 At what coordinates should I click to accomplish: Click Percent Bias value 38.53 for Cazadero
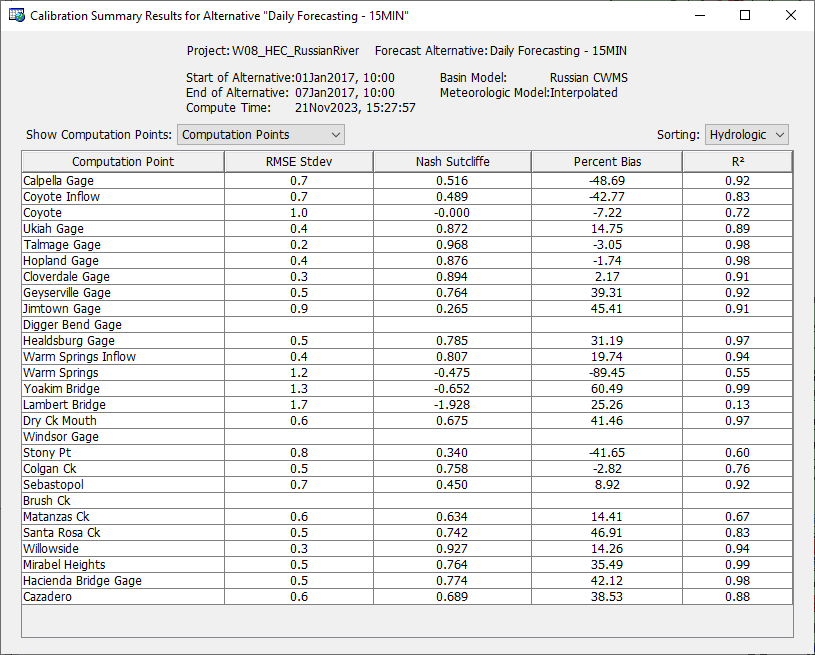point(607,597)
